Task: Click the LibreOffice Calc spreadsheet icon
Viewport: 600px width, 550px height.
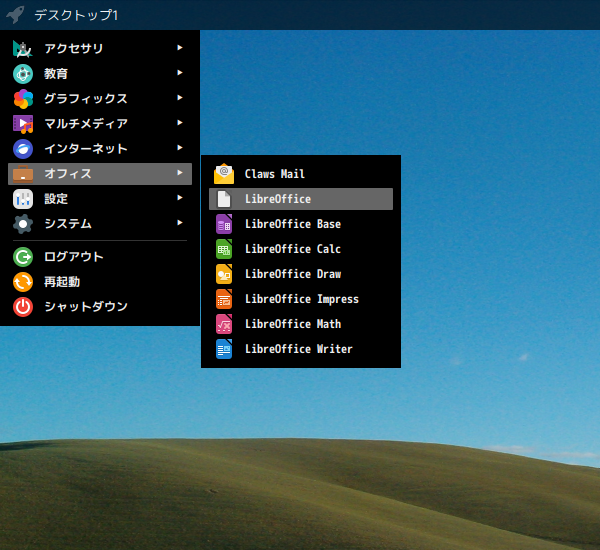Action: 224,249
